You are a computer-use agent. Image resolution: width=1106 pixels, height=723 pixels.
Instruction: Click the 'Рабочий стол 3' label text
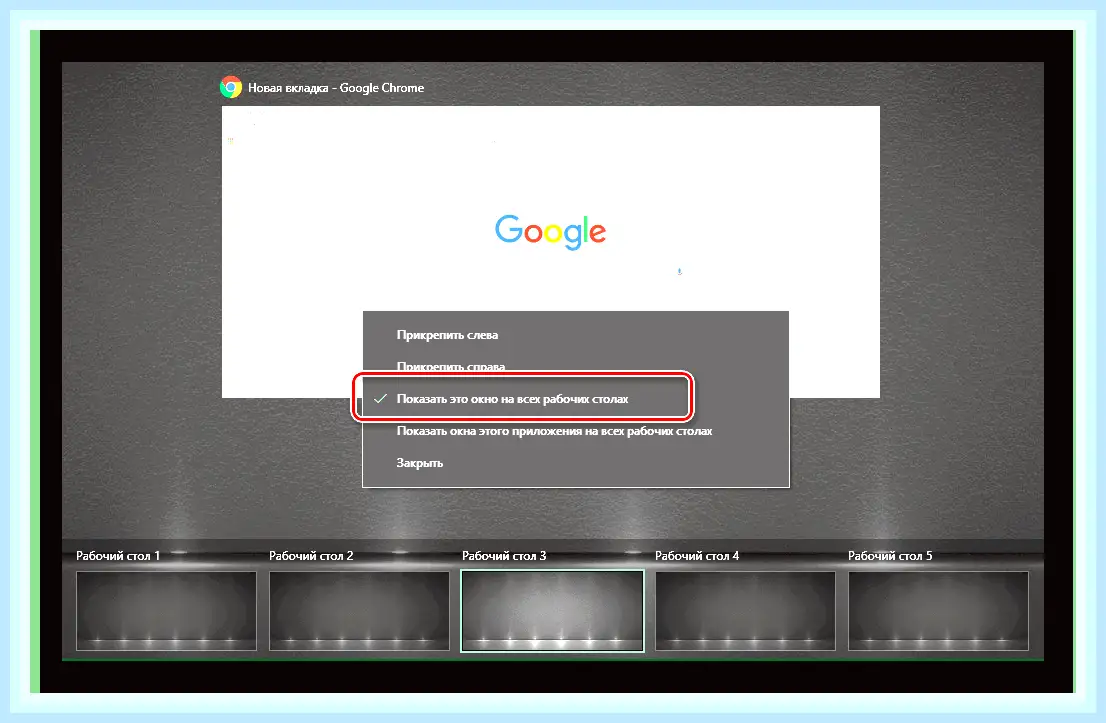coord(504,556)
